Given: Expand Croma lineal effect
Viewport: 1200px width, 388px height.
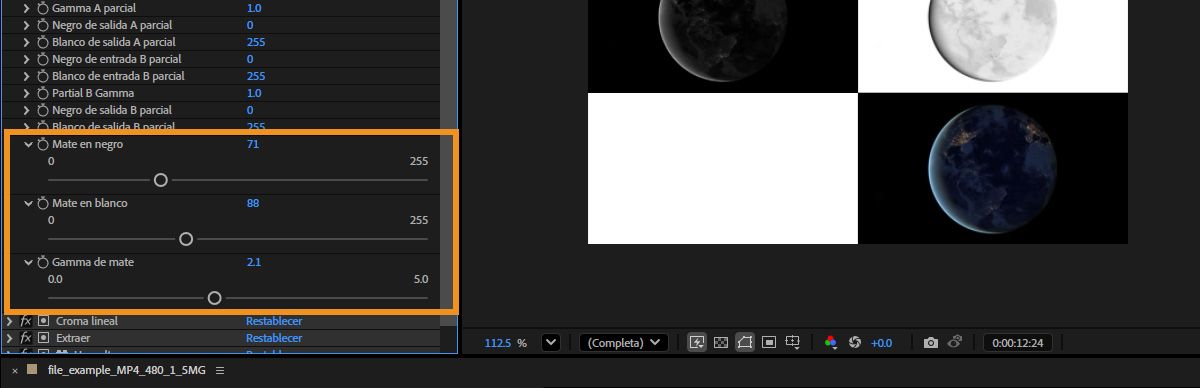Looking at the screenshot, I should [x=10, y=322].
